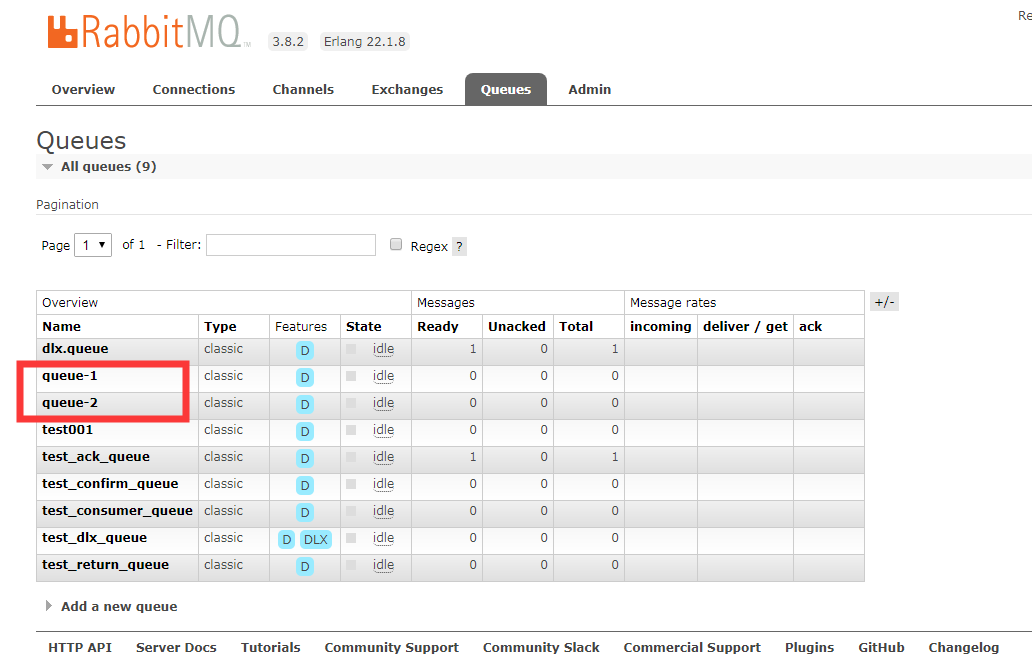Click the Regex help question mark
The image size is (1032, 667).
pos(459,247)
